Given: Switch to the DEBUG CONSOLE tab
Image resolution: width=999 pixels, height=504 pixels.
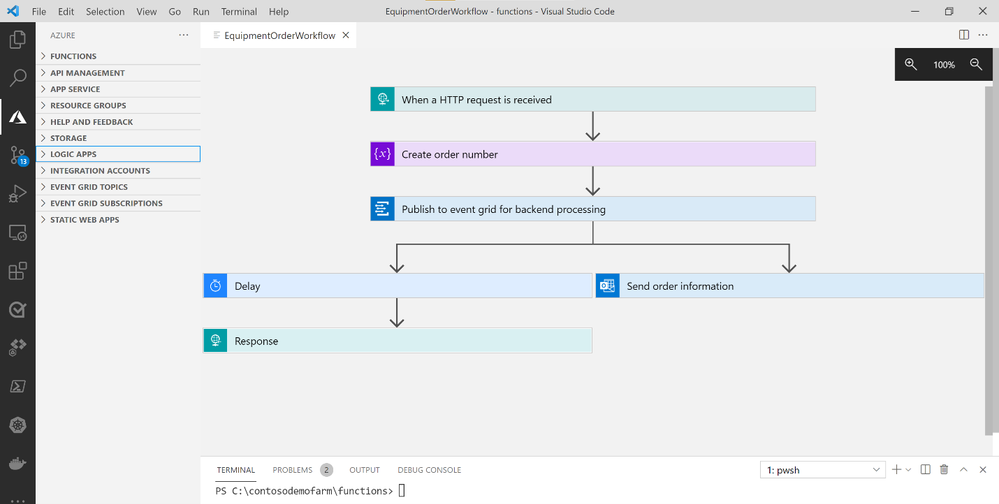Looking at the screenshot, I should [429, 470].
